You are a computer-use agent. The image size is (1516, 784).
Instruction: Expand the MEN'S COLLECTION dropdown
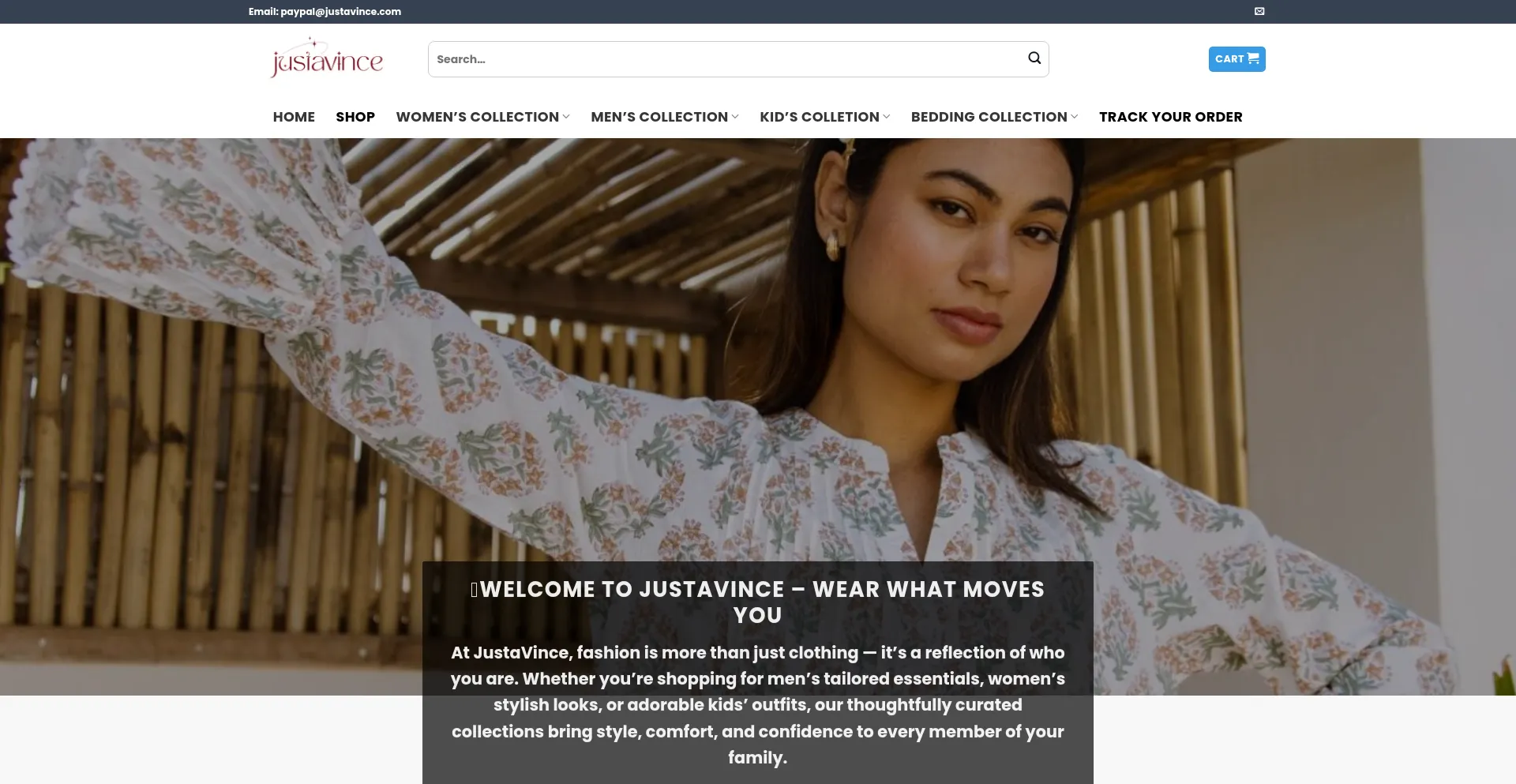tap(660, 117)
